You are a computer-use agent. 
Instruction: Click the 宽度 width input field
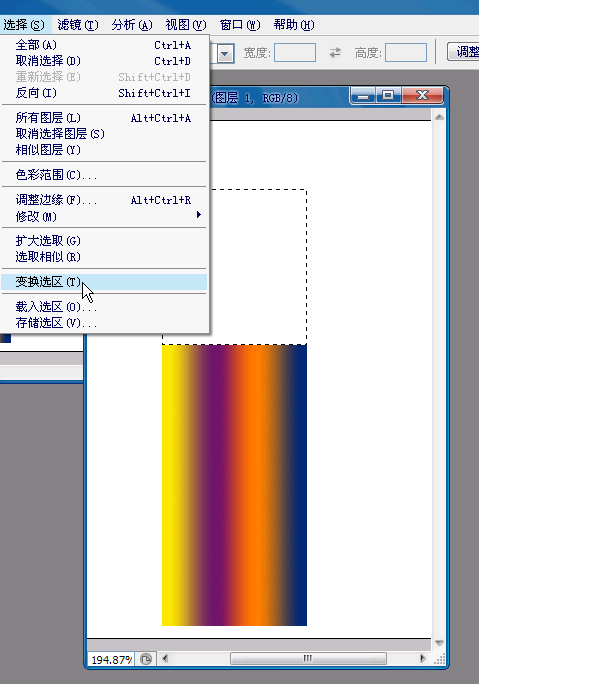click(x=295, y=53)
